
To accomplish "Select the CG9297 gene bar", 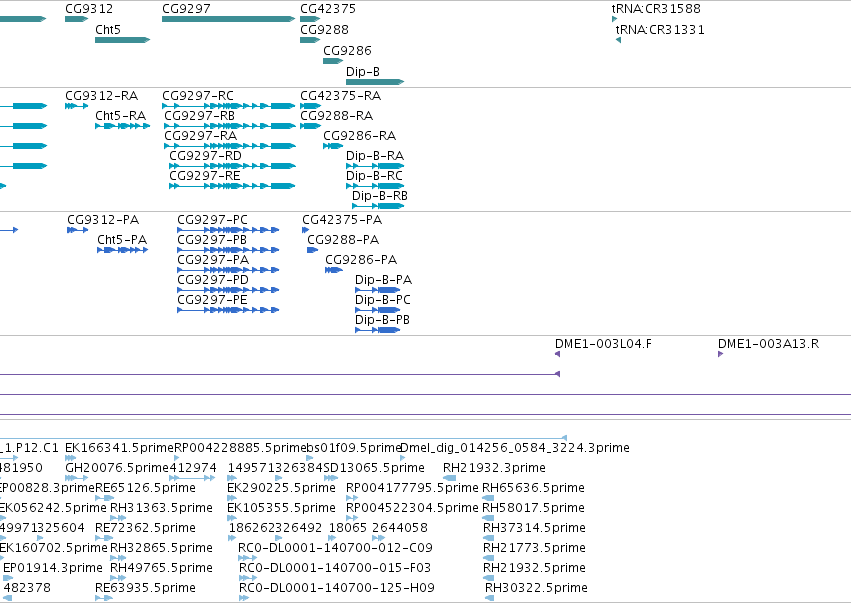I will (x=228, y=19).
